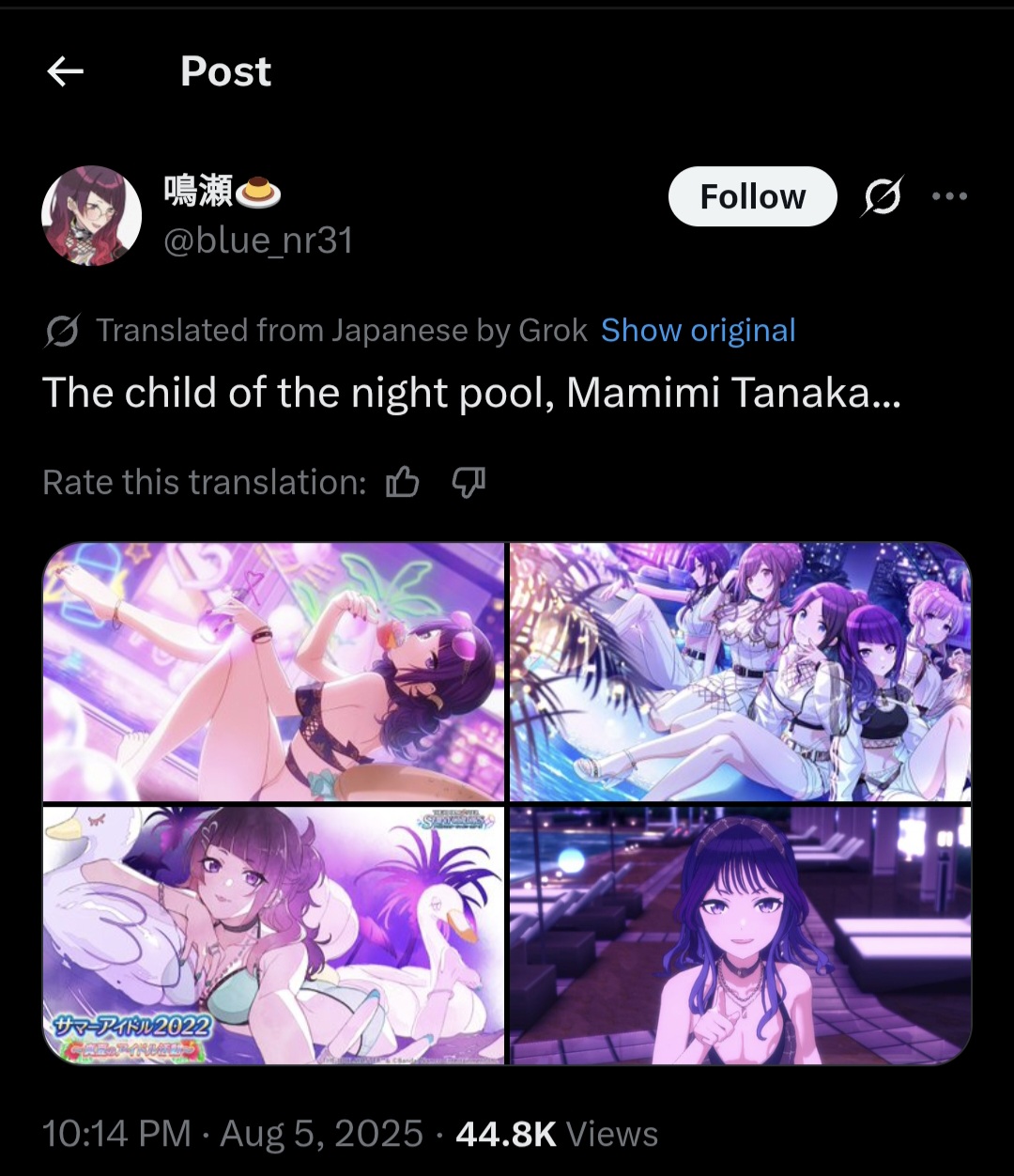The height and width of the screenshot is (1176, 1014).
Task: Open the Summer Idol 2022 swan float image
Action: [x=273, y=936]
